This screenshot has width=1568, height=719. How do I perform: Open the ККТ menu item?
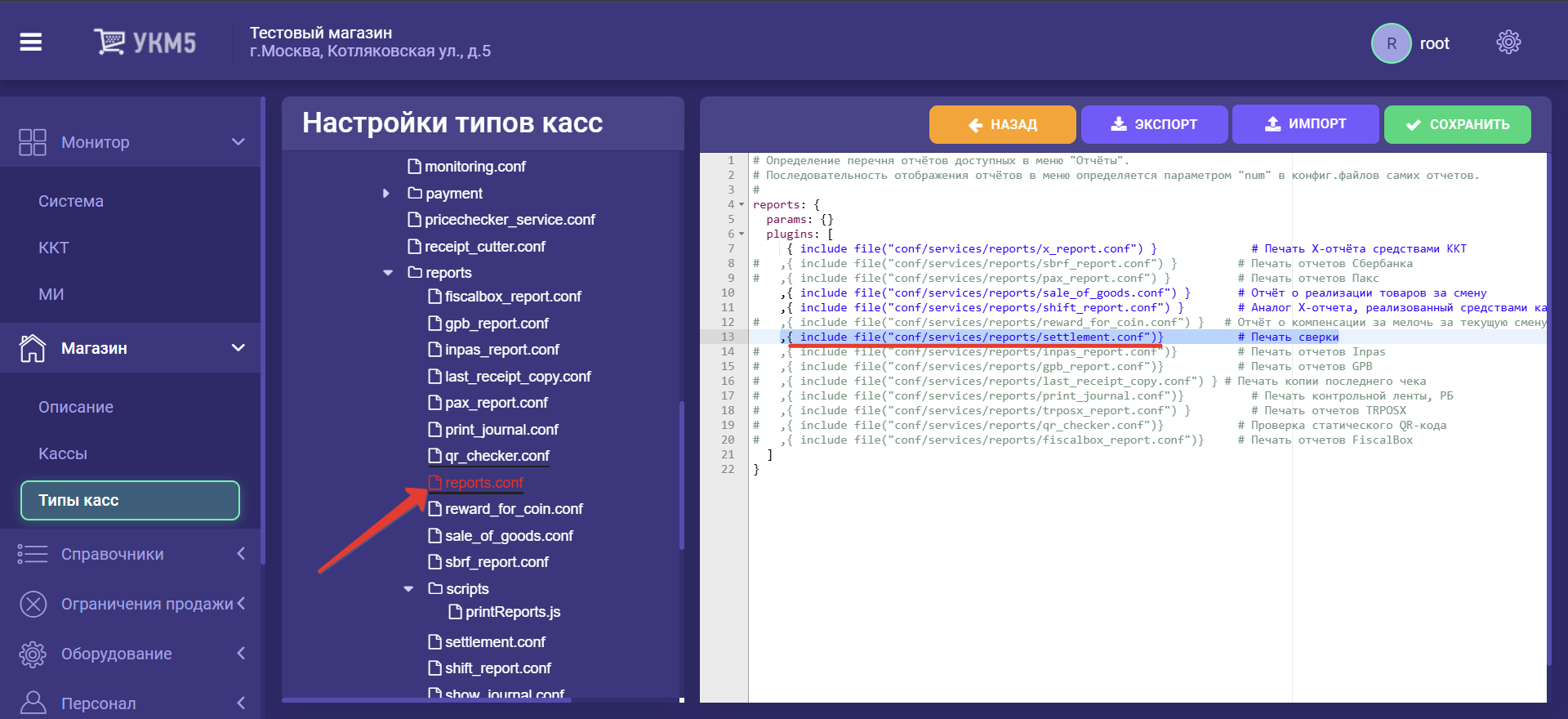tap(54, 248)
